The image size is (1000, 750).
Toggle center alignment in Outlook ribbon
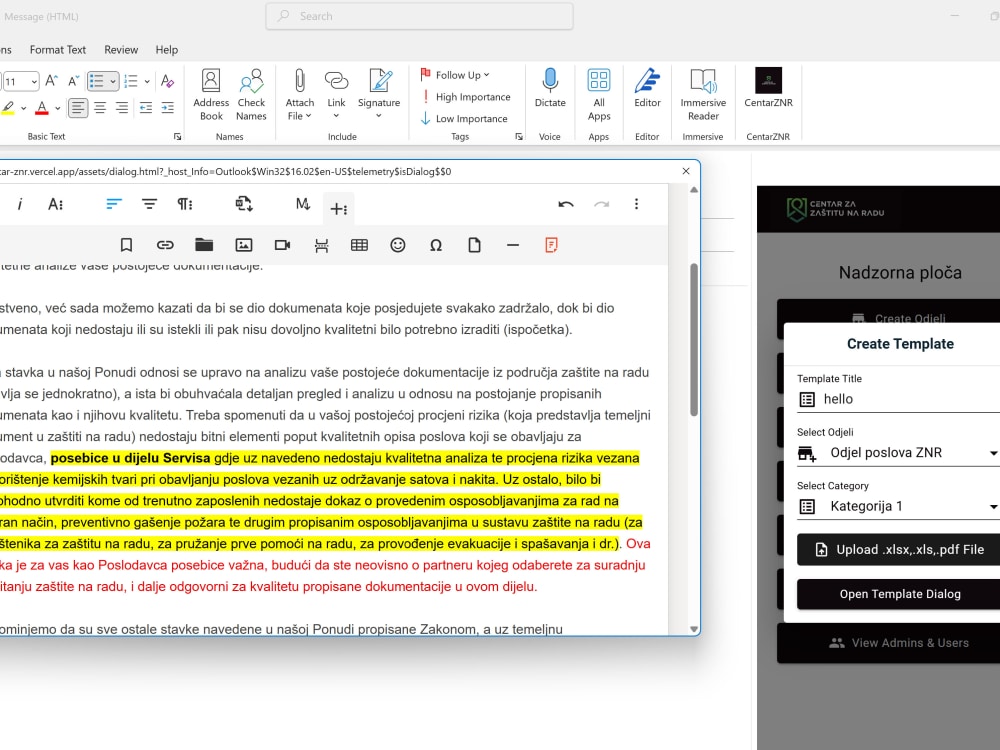[x=100, y=108]
